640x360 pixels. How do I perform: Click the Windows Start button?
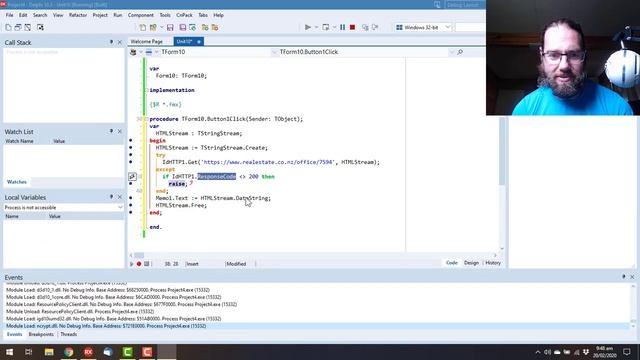[x=9, y=352]
